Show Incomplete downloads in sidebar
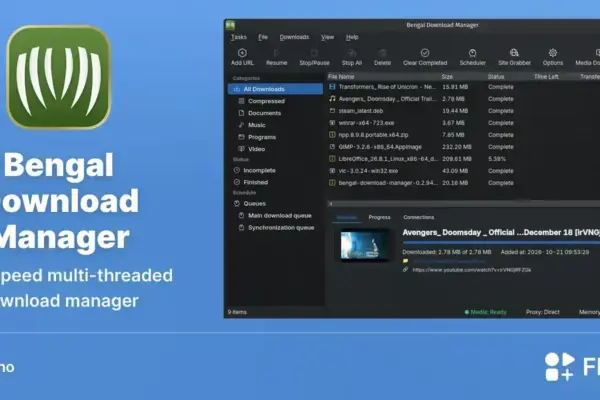The width and height of the screenshot is (600, 400). click(259, 170)
